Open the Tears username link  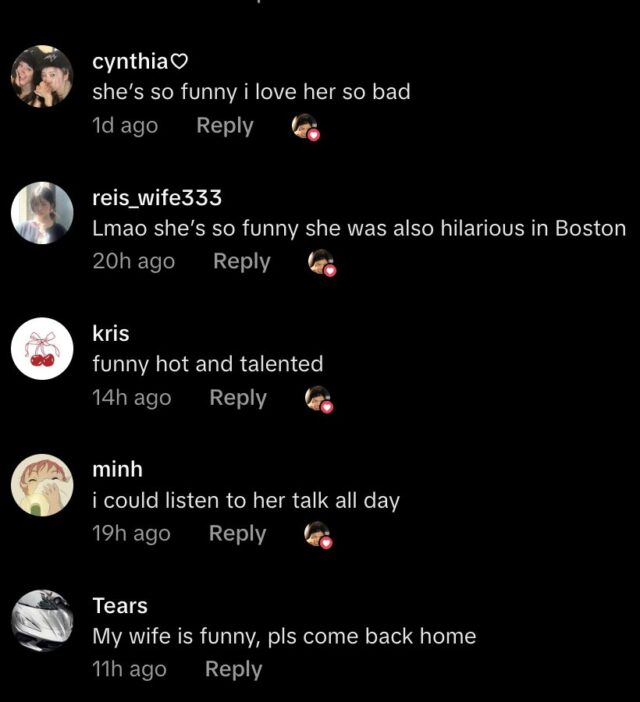point(120,606)
